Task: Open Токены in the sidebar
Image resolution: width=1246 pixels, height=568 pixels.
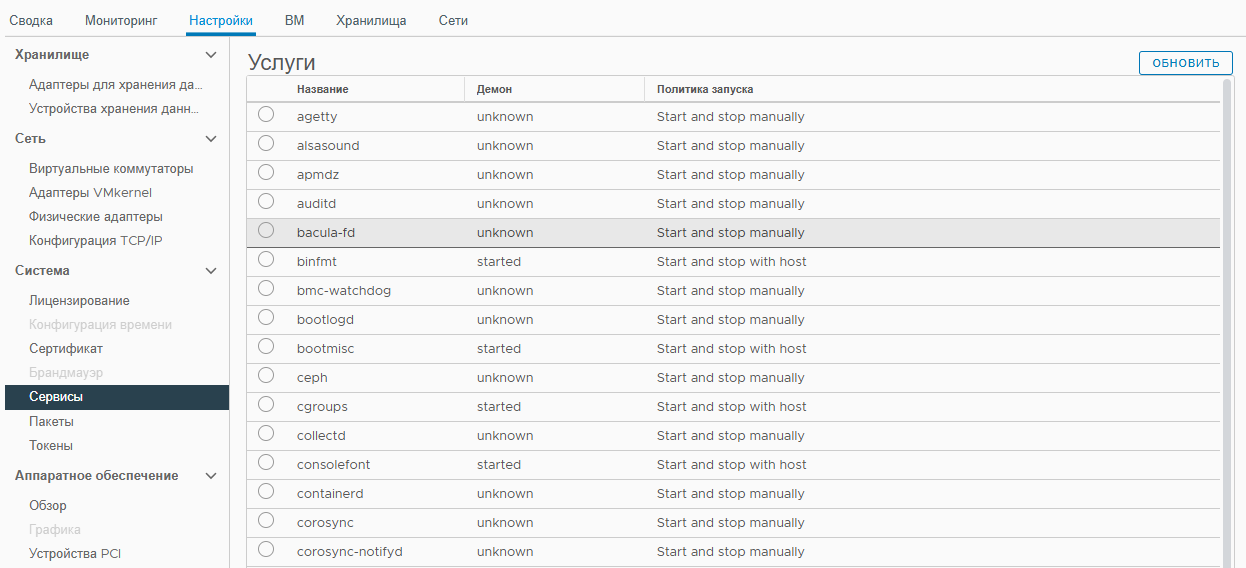Action: (x=51, y=446)
